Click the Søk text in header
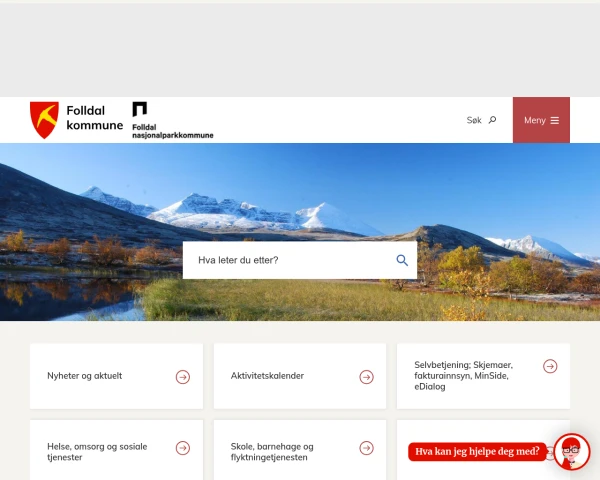600x480 pixels. point(474,120)
